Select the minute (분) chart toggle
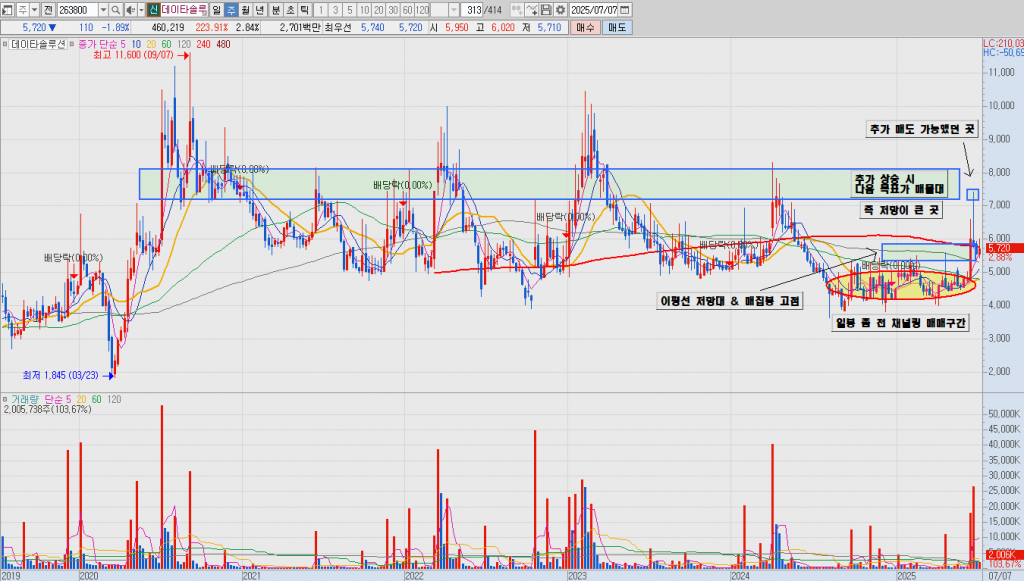The height and width of the screenshot is (581, 1024). click(x=276, y=9)
